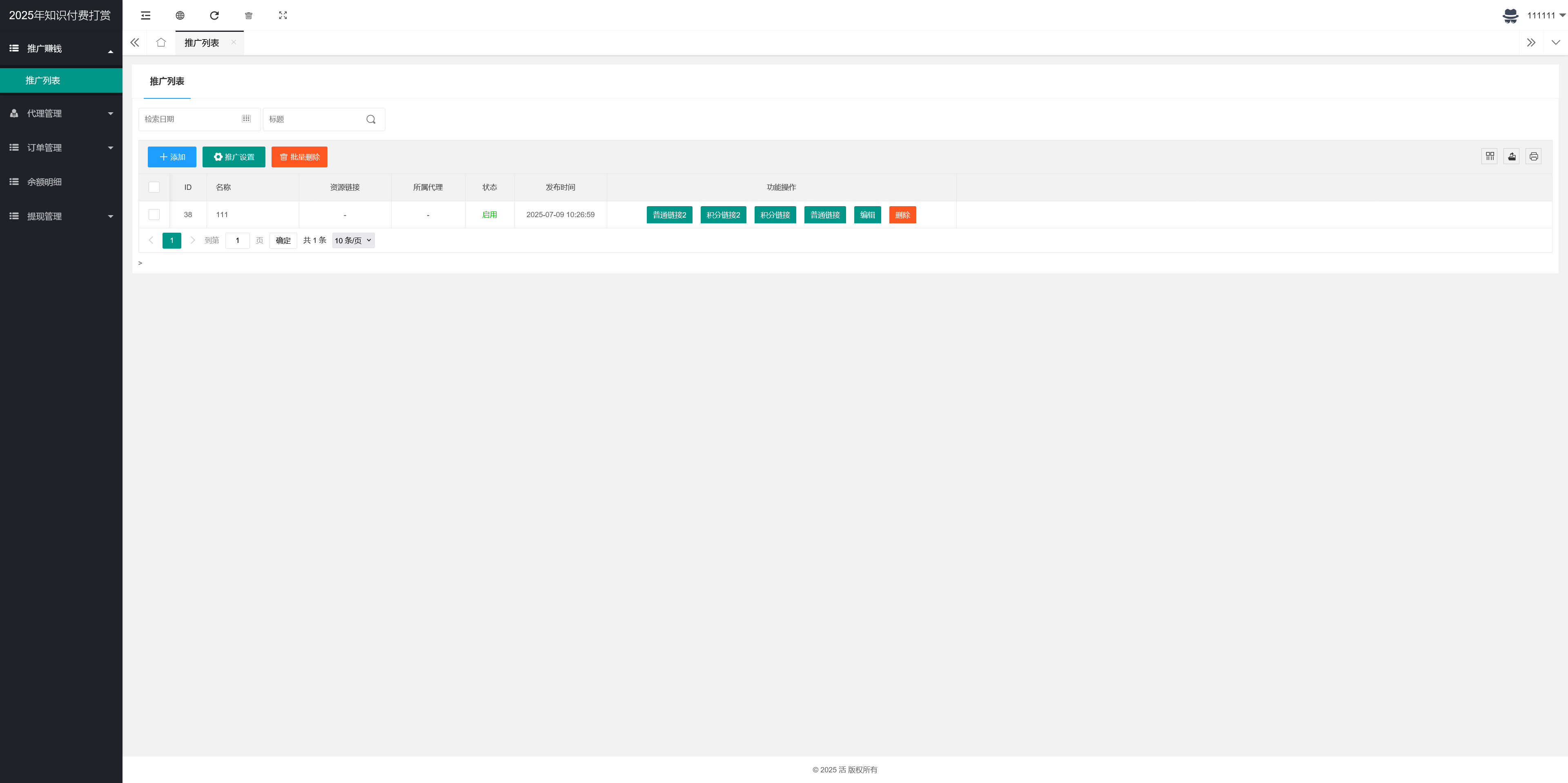Open 余额明细 in the sidebar
Viewport: 1568px width, 783px height.
45,182
